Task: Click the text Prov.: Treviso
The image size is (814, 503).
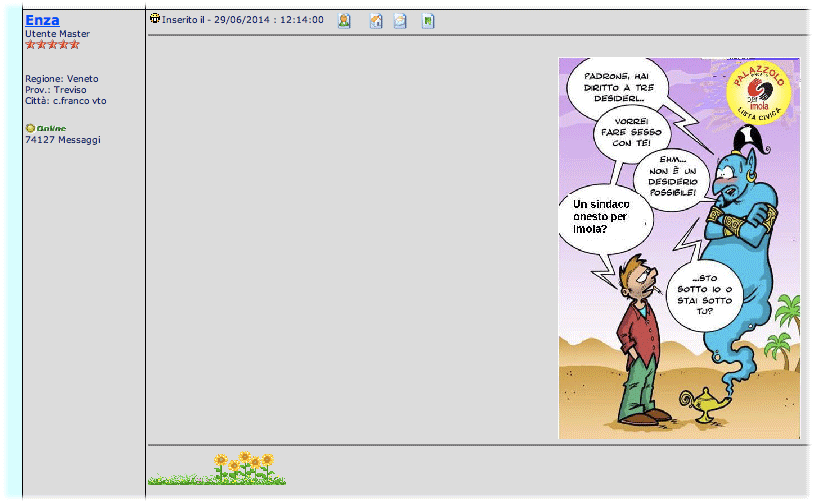Action: [x=56, y=90]
